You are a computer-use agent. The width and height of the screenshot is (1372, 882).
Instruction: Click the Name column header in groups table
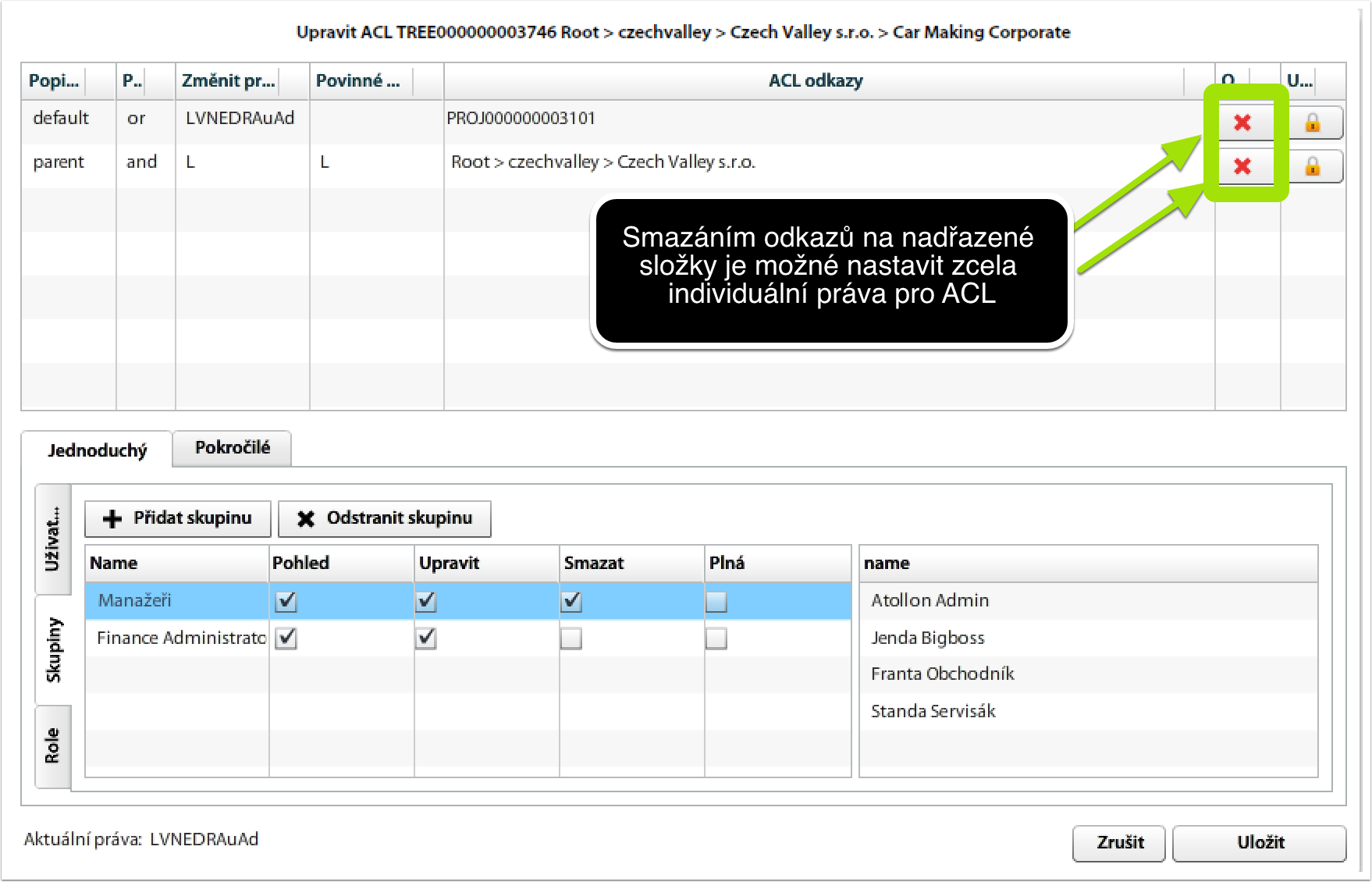click(x=176, y=564)
